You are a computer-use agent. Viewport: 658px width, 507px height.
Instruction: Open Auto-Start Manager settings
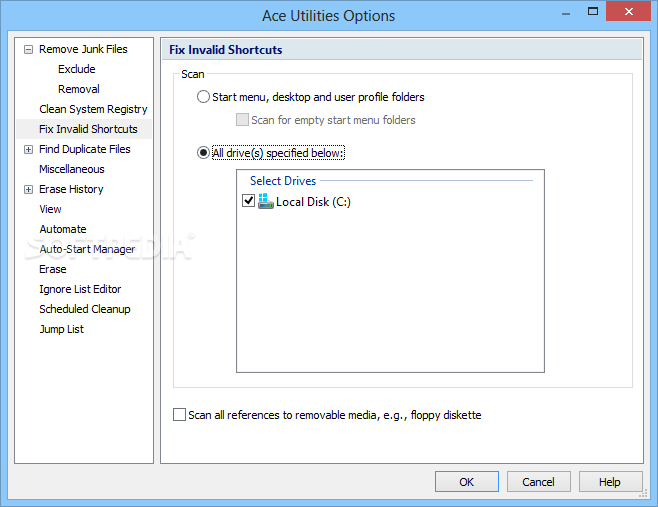pyautogui.click(x=87, y=249)
